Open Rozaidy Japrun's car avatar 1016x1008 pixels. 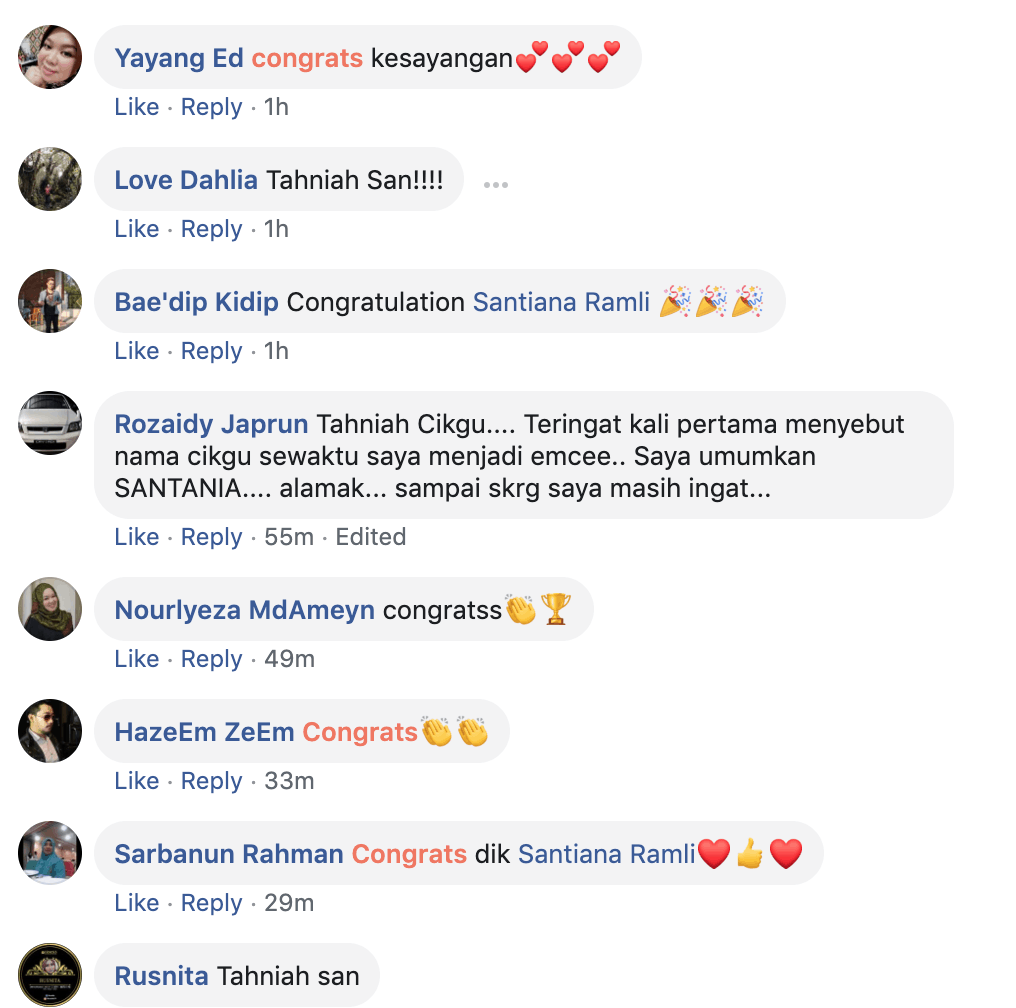(50, 423)
